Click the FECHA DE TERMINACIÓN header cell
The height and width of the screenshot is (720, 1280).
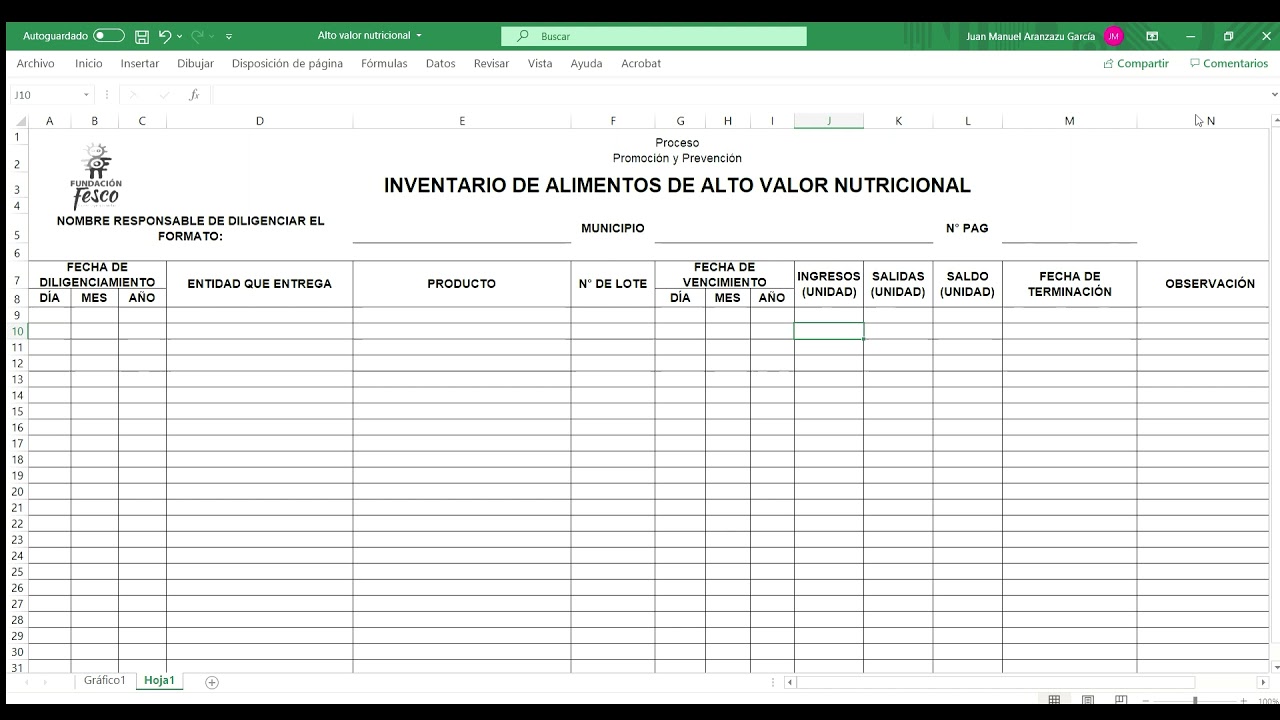point(1070,284)
